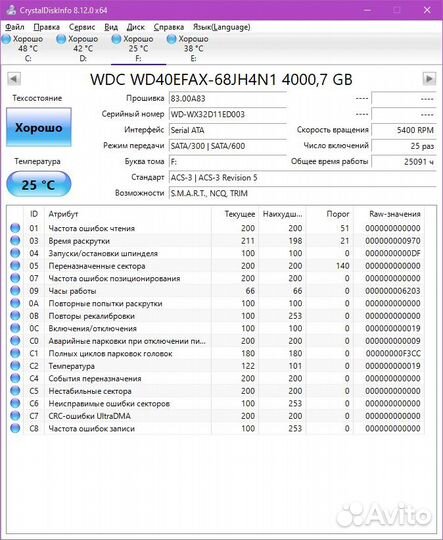This screenshot has height=540, width=443.
Task: Click status icon of attribute C8
Action: coord(15,428)
